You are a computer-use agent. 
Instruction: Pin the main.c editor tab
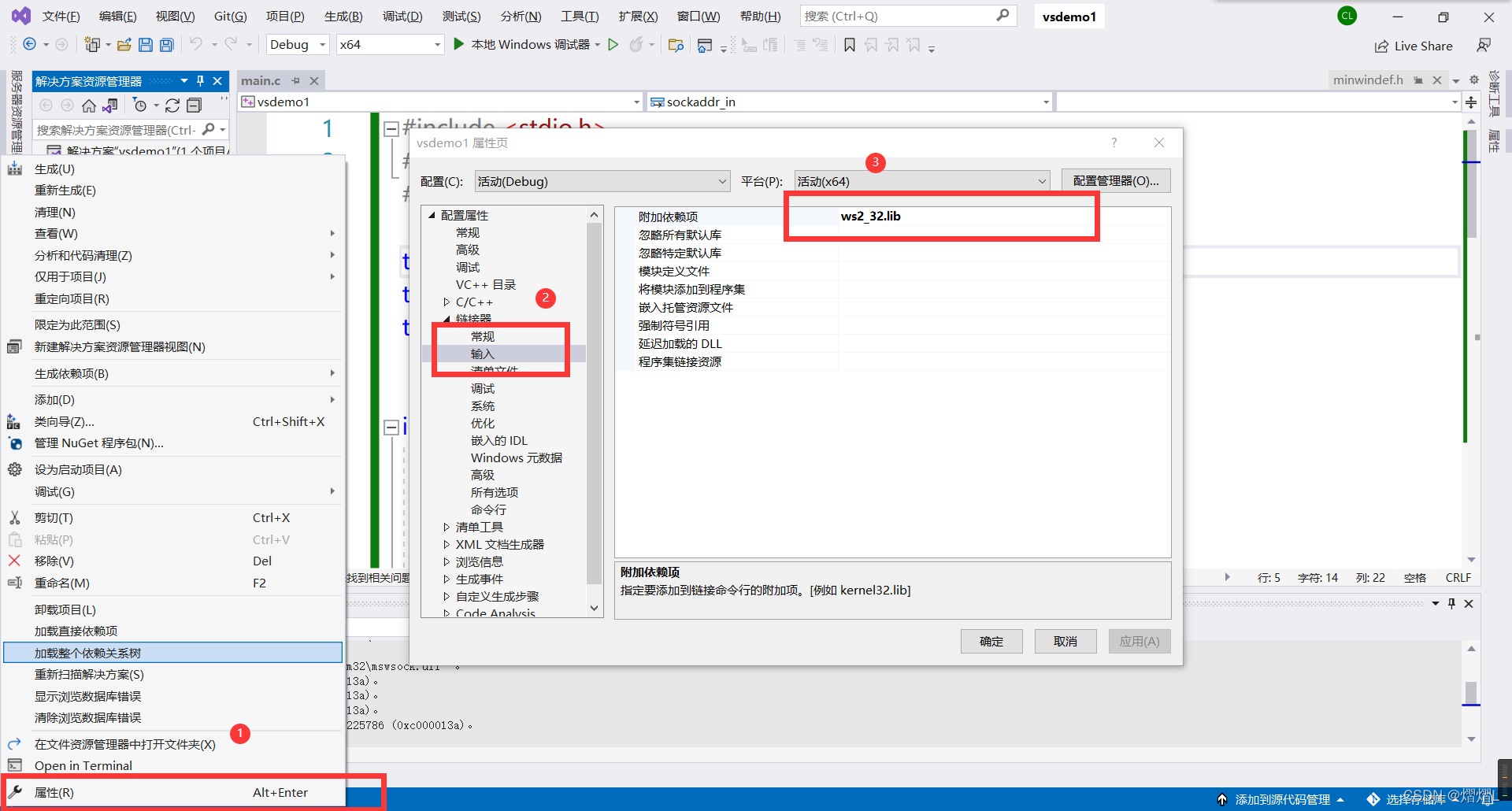(296, 80)
